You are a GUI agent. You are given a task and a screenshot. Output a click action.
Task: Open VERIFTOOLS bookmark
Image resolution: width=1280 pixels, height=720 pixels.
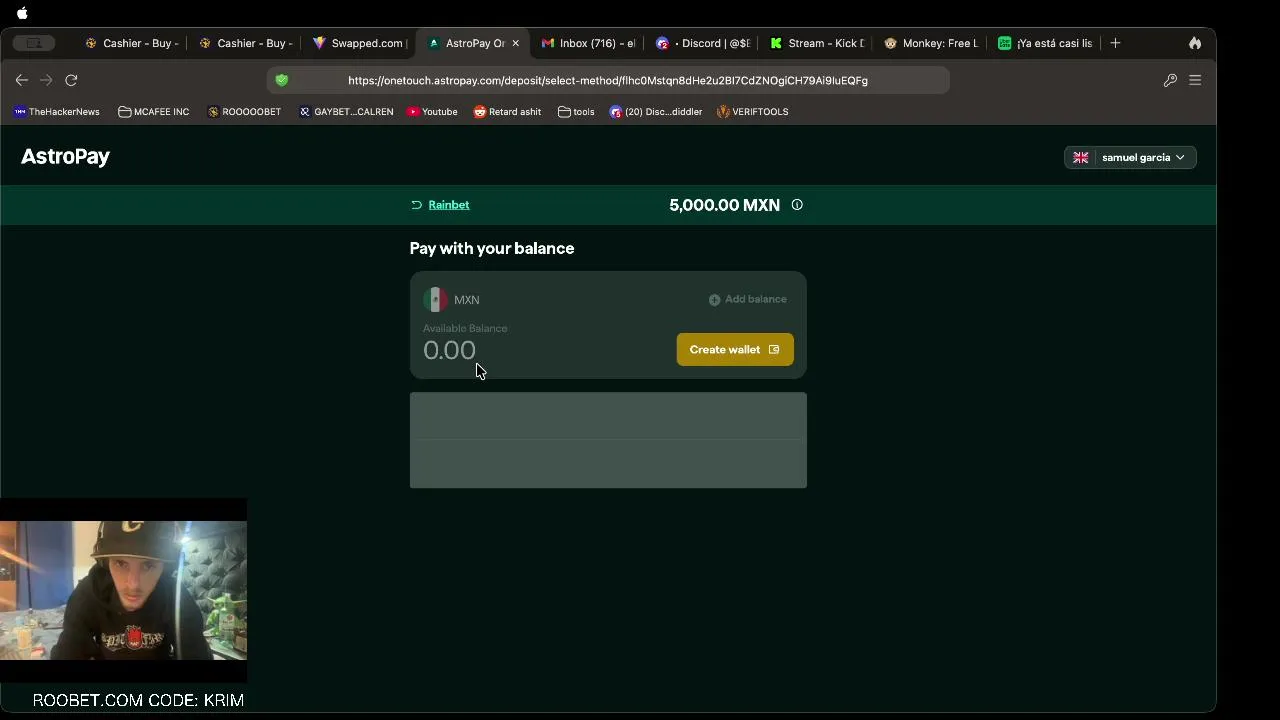753,112
